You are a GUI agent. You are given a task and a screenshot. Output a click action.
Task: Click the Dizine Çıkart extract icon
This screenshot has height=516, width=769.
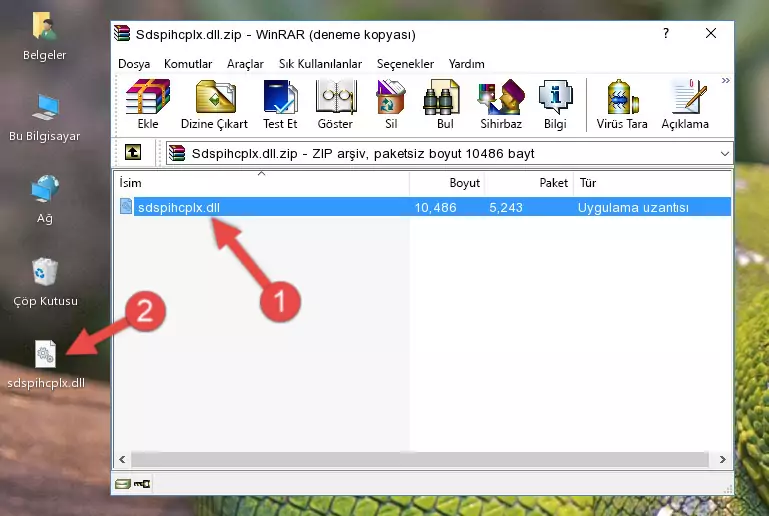(214, 104)
